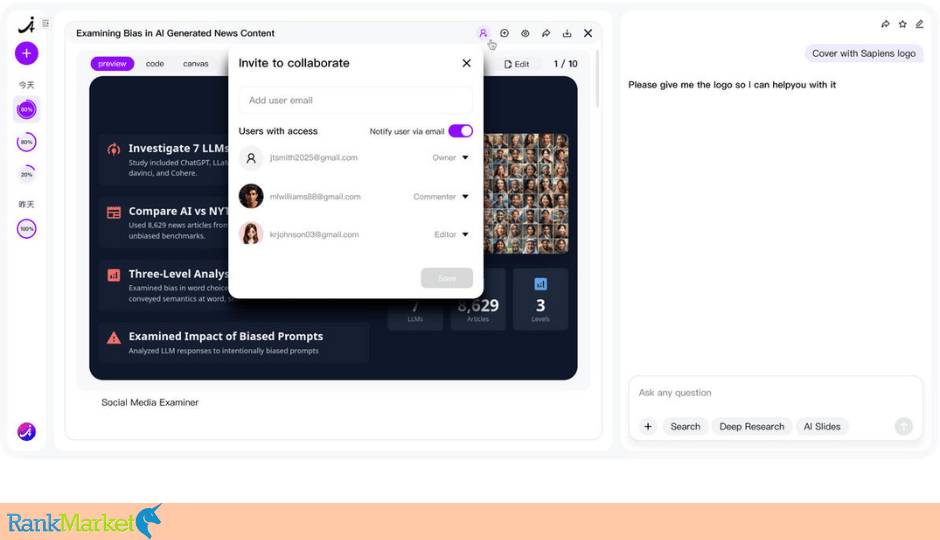The width and height of the screenshot is (940, 540).
Task: Select the Deep Research chip
Action: point(752,427)
